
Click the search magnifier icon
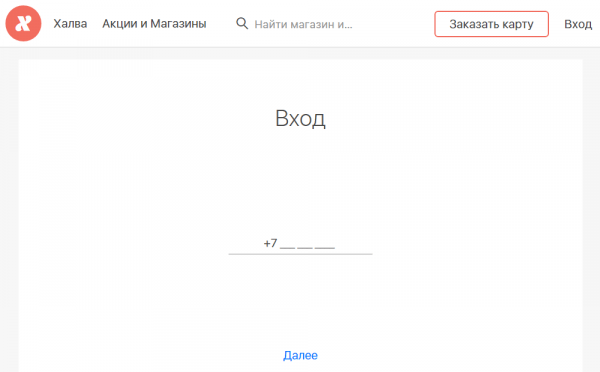coord(242,23)
